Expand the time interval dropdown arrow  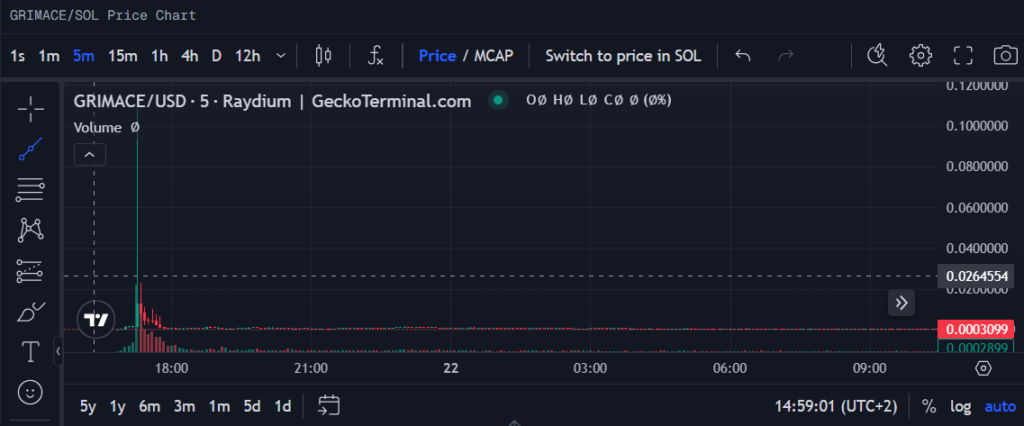pos(281,55)
